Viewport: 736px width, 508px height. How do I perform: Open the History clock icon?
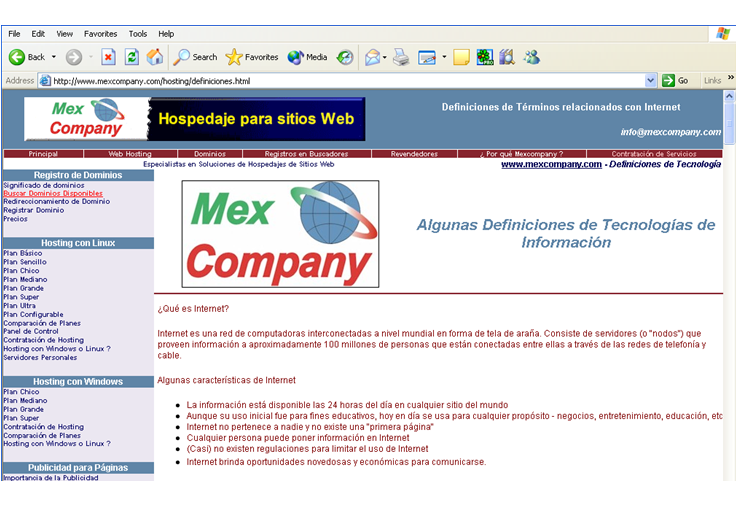pyautogui.click(x=345, y=57)
